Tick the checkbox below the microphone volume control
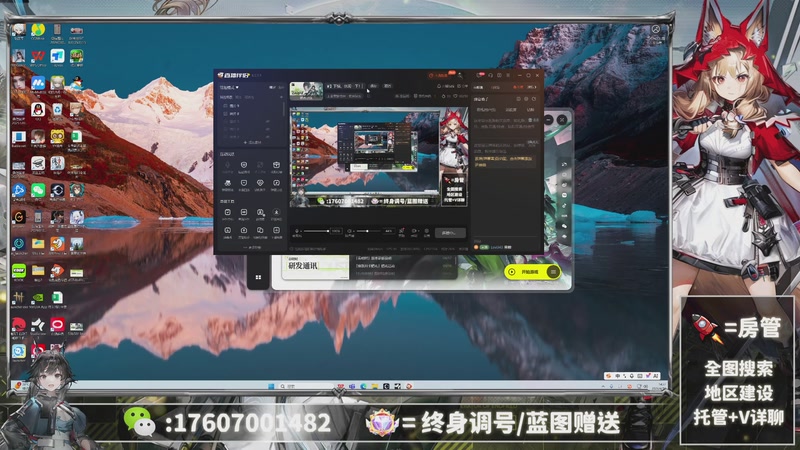Image resolution: width=800 pixels, height=450 pixels. [293, 246]
